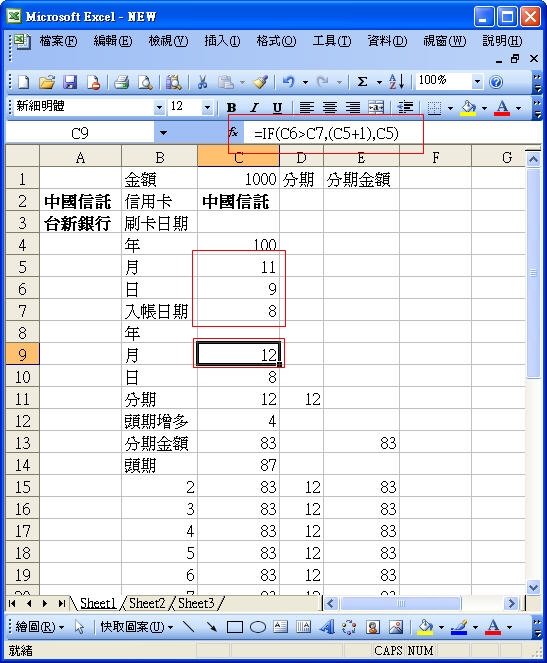547x663 pixels.
Task: Open the Name Box dropdown arrow
Action: [x=163, y=133]
